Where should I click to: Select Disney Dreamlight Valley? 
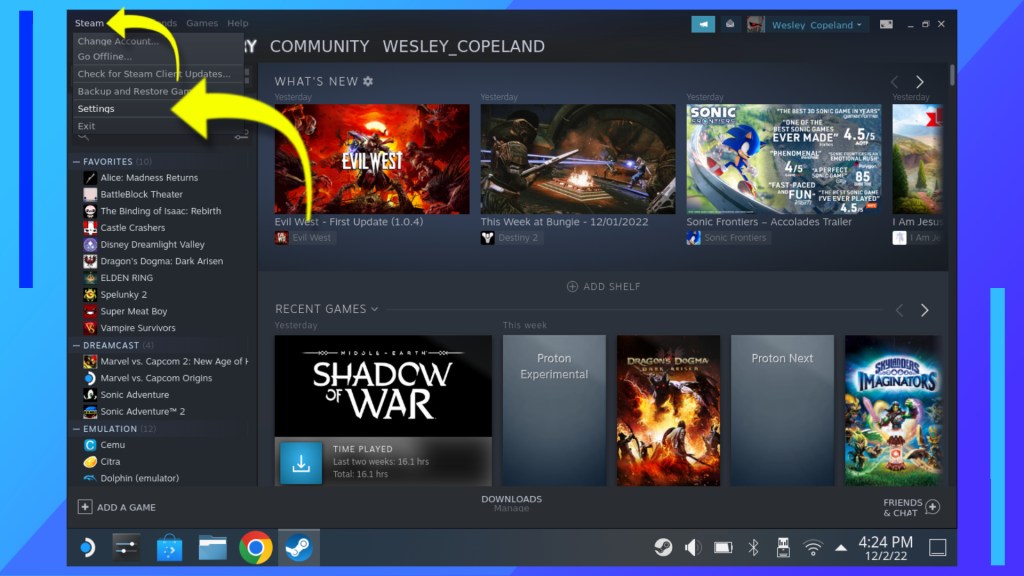click(152, 244)
